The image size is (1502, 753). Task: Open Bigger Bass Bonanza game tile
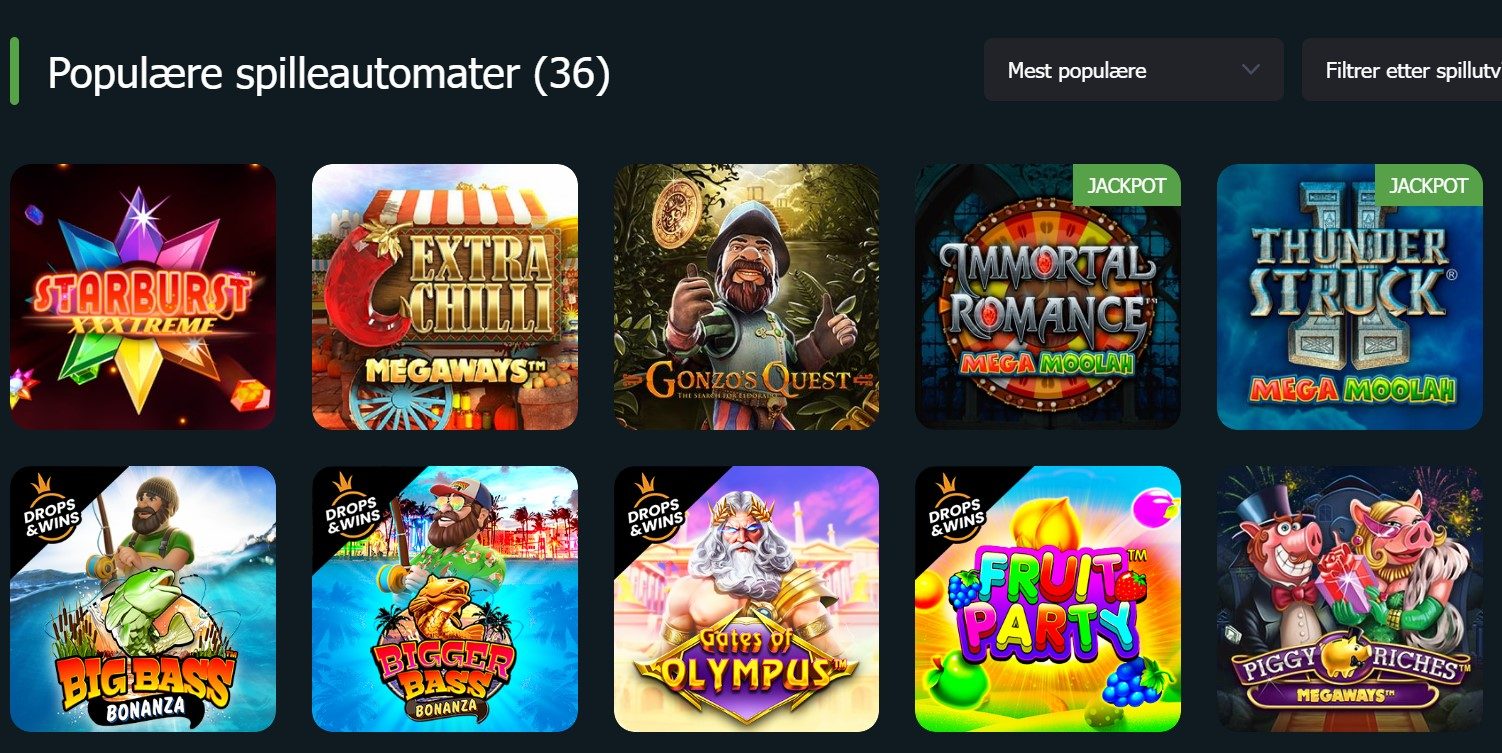pyautogui.click(x=445, y=599)
